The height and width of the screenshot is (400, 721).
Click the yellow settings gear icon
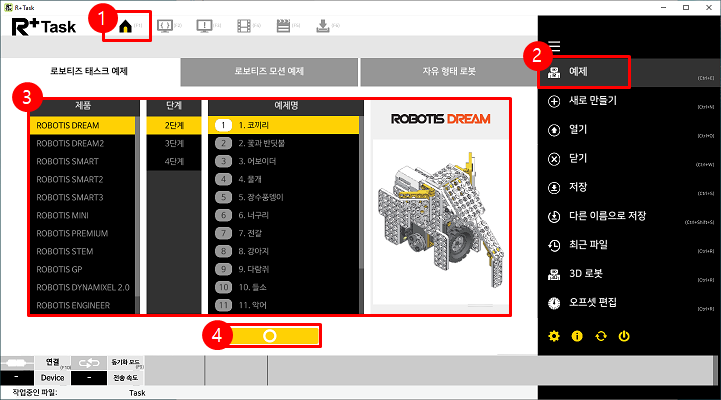(554, 336)
